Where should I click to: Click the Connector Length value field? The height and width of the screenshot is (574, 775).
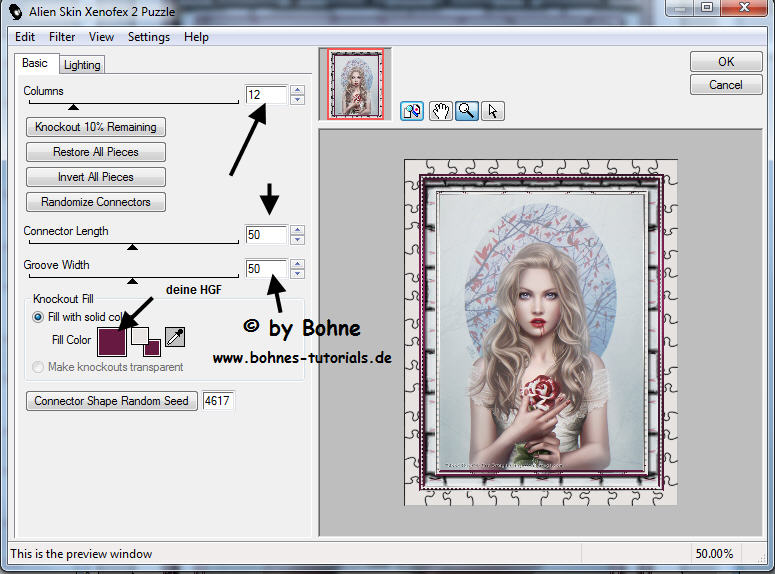pos(266,234)
